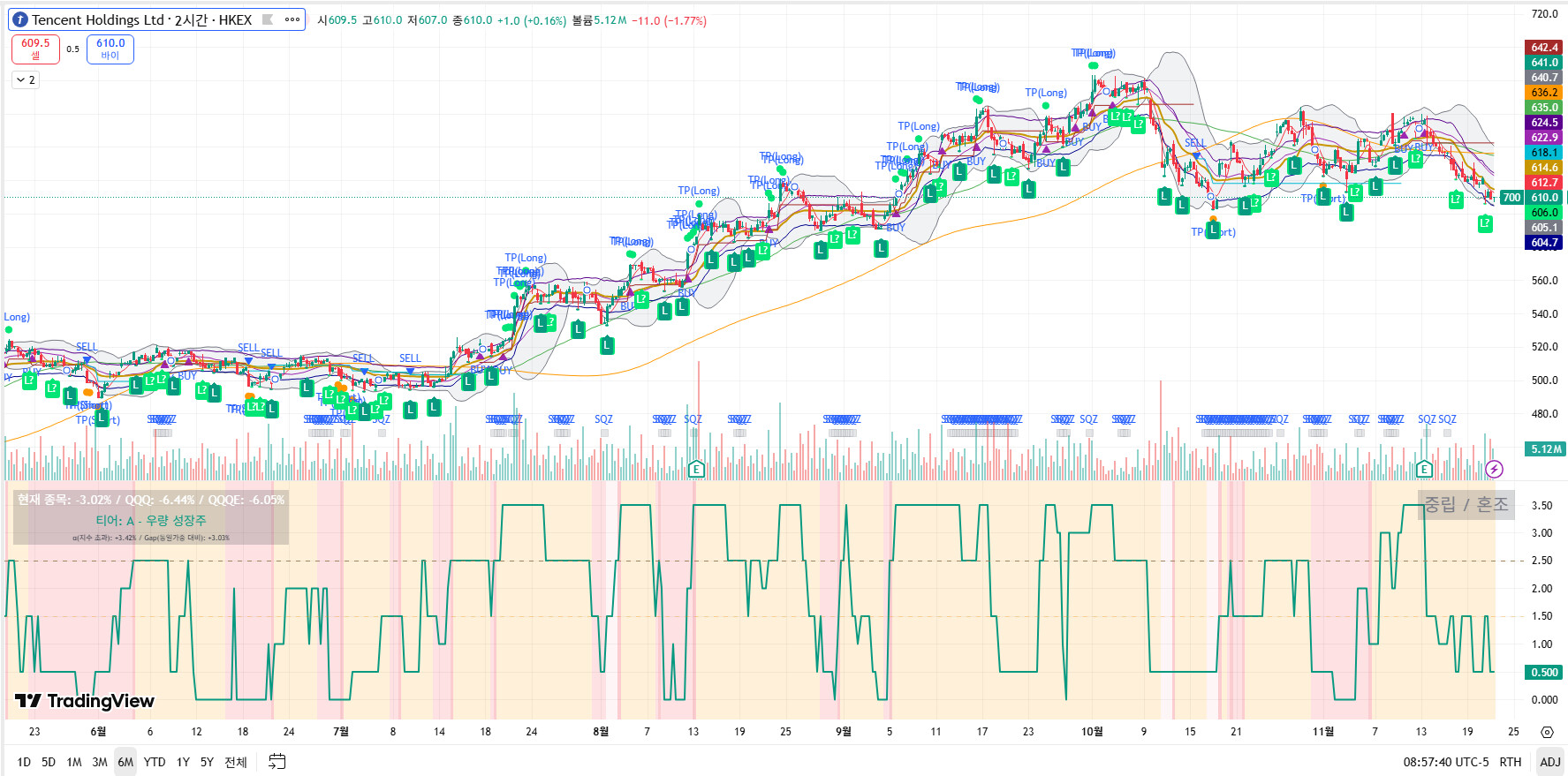Screen dimensions: 1568x776
Task: Click the 609.5 셀 sell button
Action: click(x=35, y=49)
